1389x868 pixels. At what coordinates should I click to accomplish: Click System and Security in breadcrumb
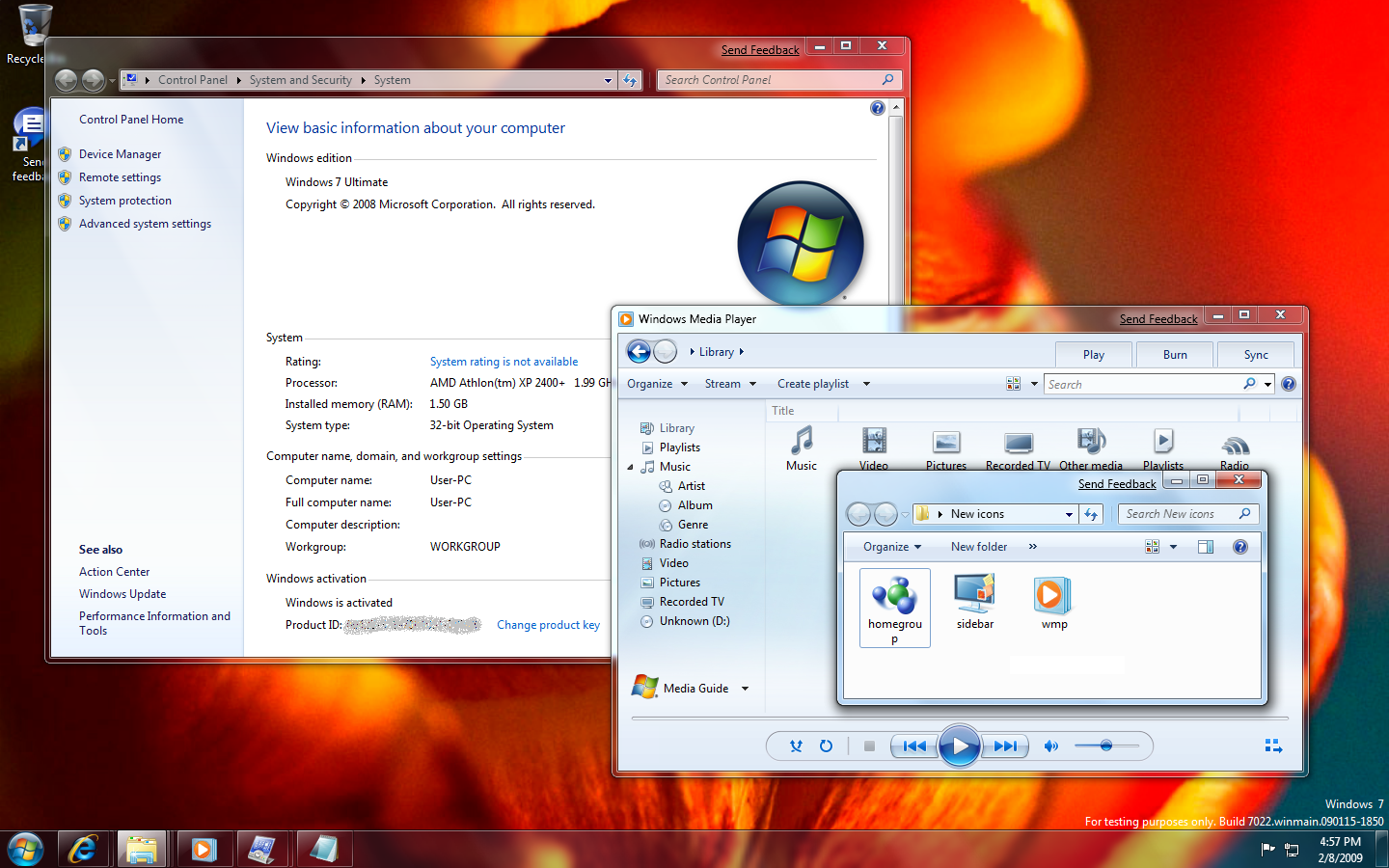click(300, 80)
